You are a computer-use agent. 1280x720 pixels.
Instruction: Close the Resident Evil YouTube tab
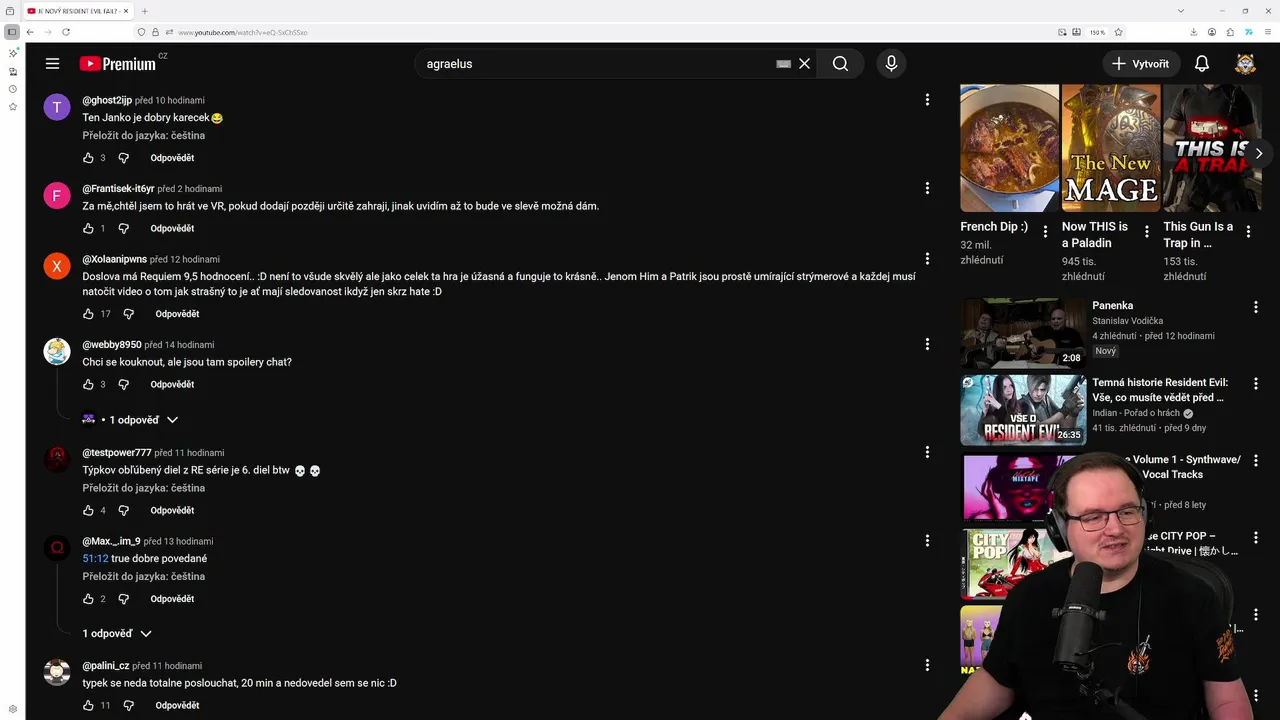pyautogui.click(x=127, y=11)
